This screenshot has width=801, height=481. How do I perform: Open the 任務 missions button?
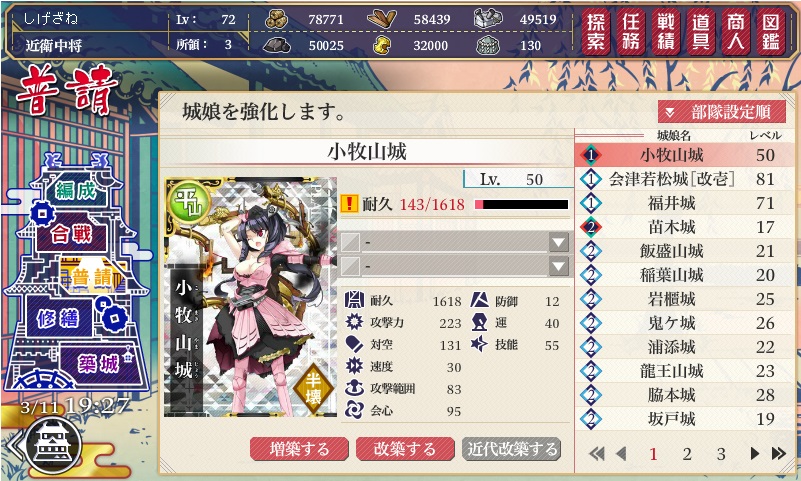[631, 32]
